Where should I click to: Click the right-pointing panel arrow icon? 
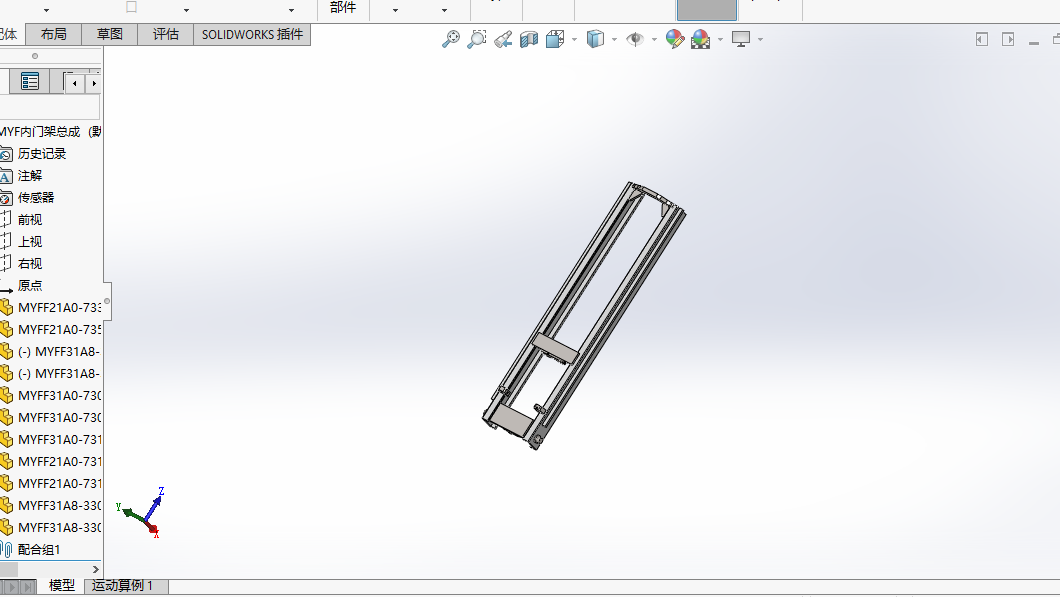[1008, 39]
